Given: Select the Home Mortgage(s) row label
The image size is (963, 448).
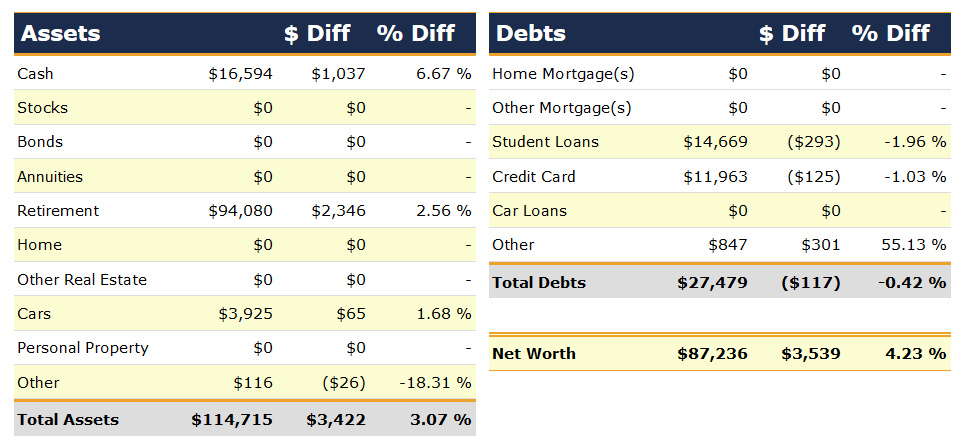Looking at the screenshot, I should click(x=563, y=74).
